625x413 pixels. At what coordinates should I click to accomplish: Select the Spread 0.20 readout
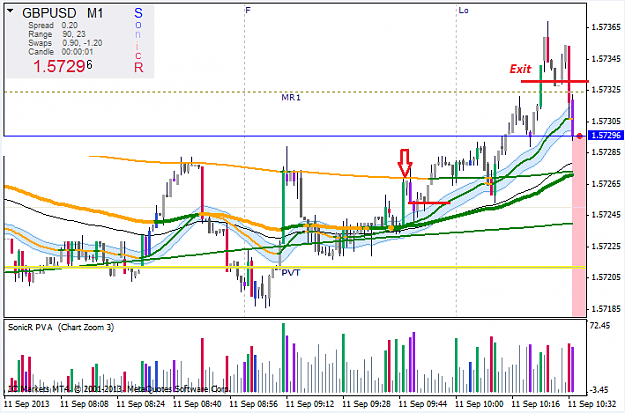click(53, 25)
